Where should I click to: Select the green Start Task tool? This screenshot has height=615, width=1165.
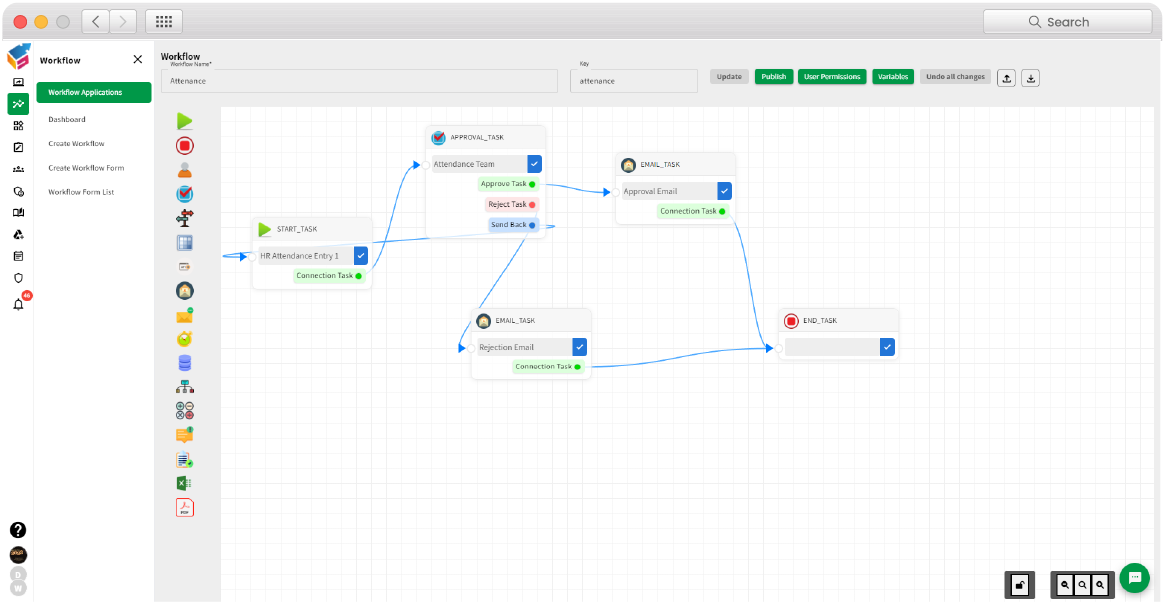184,121
